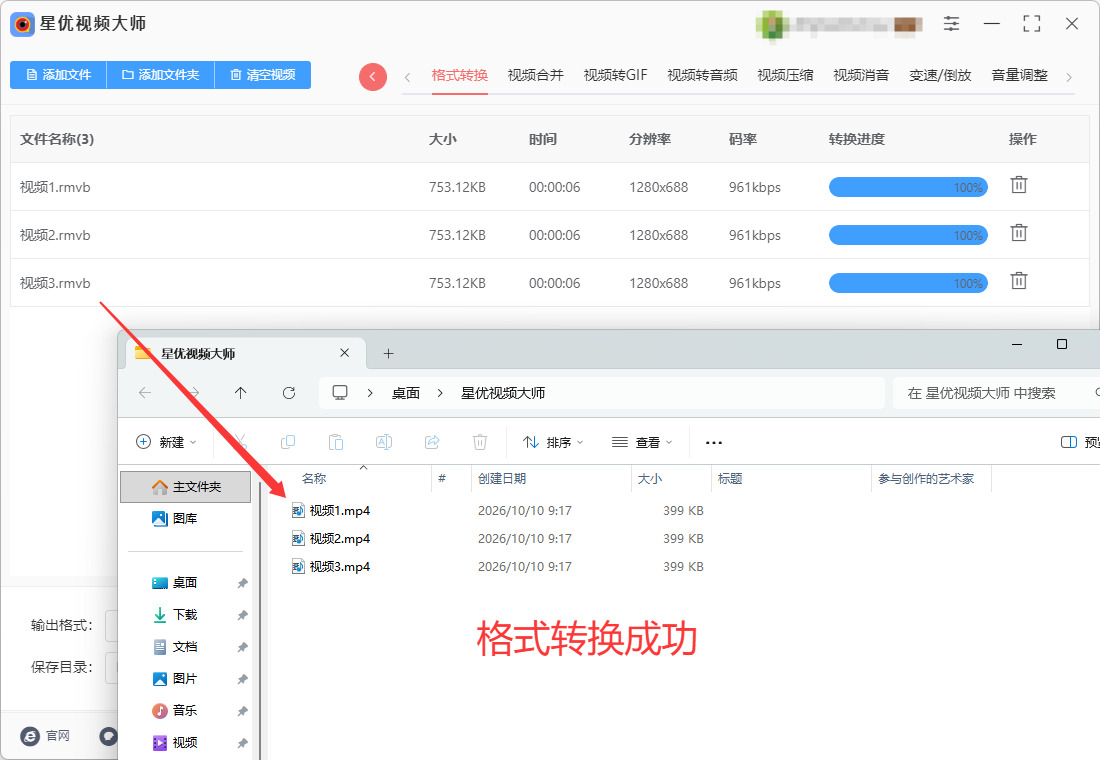
Task: Click the progress bar for 视频3.rmvb
Action: [908, 284]
